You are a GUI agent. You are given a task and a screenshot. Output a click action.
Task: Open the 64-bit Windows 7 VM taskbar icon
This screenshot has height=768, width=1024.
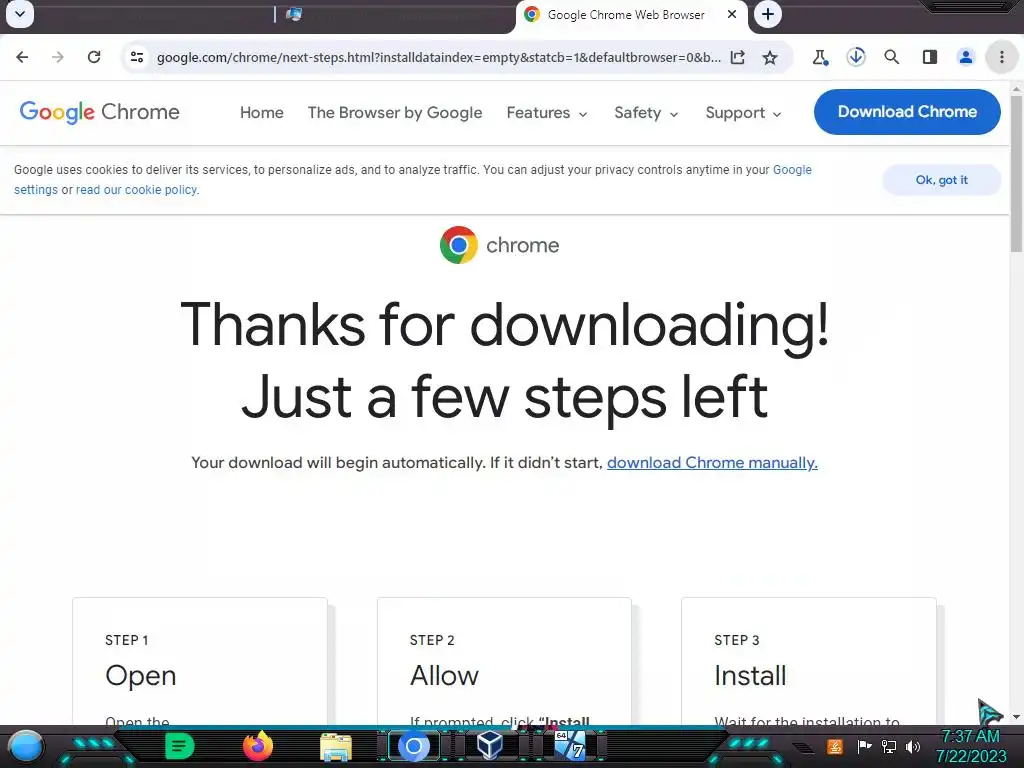point(569,746)
